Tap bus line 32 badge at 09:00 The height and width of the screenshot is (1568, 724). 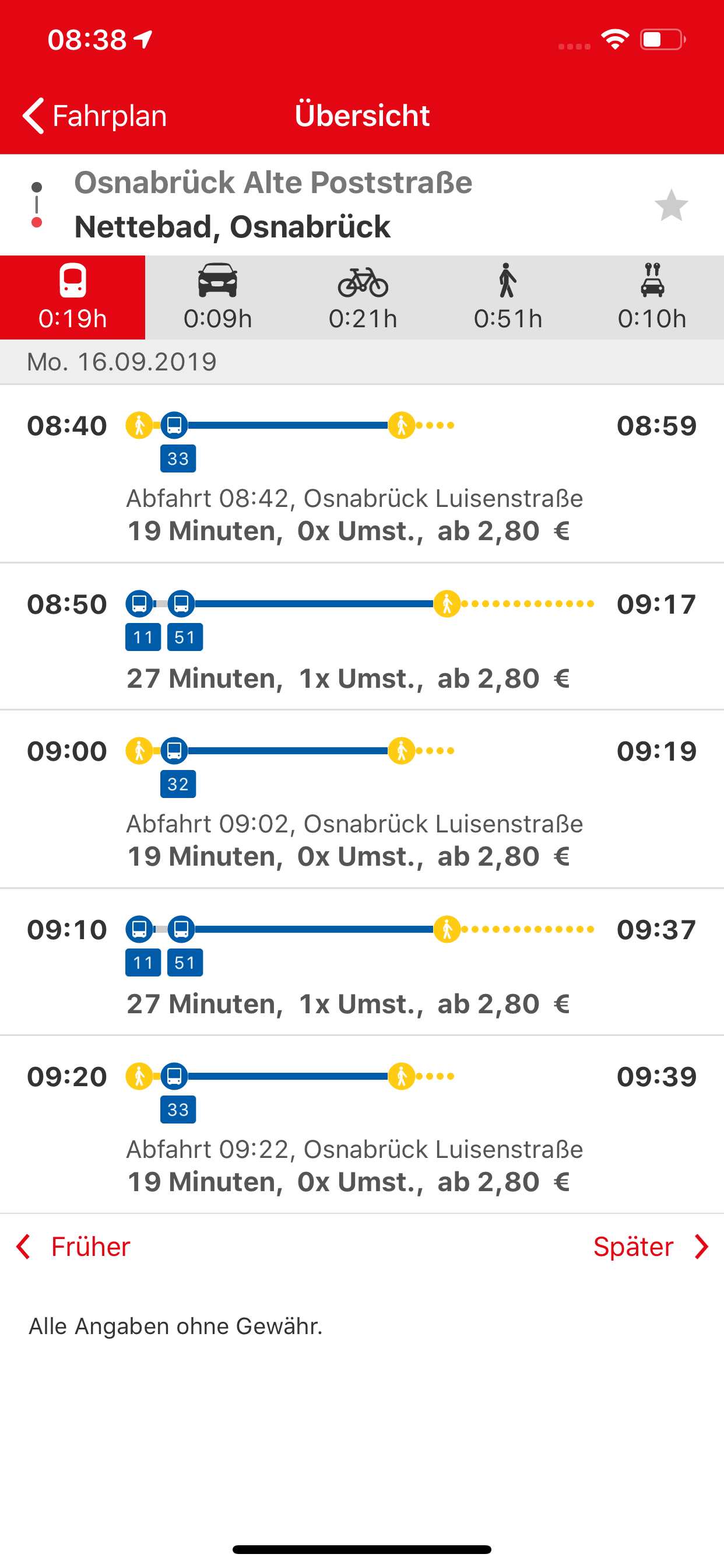[x=178, y=784]
